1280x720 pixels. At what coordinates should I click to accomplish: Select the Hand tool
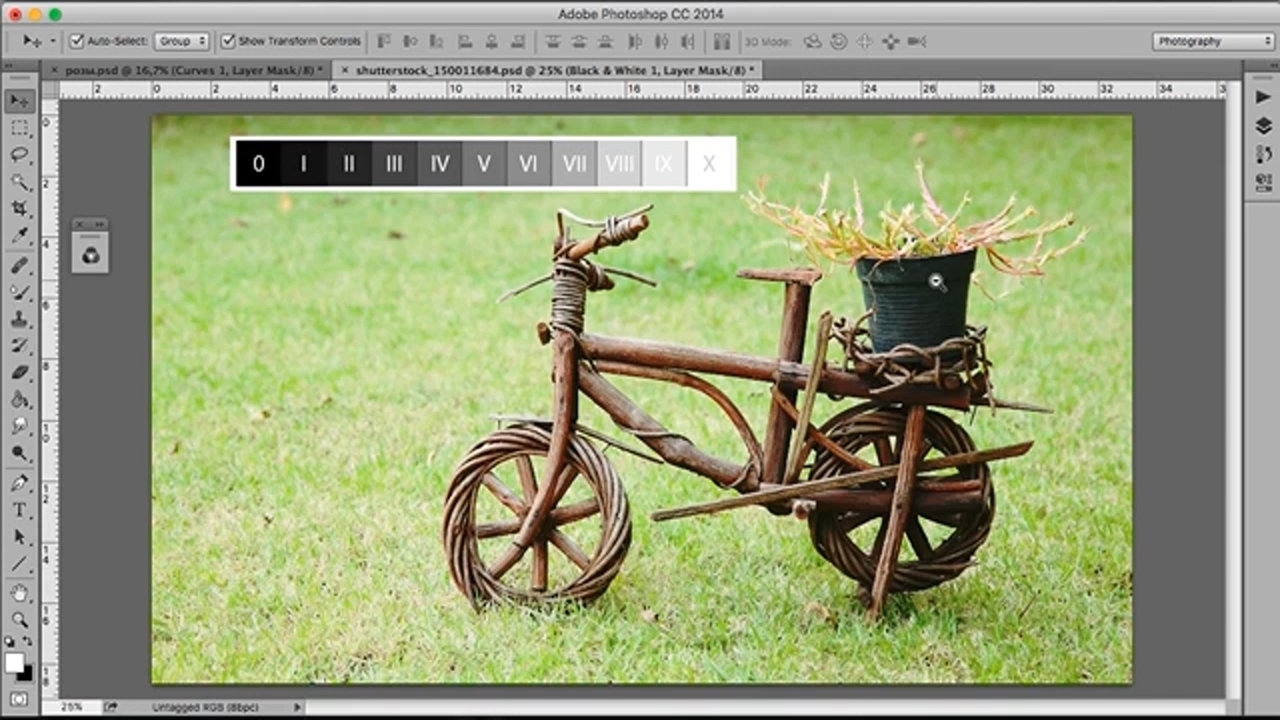click(19, 593)
